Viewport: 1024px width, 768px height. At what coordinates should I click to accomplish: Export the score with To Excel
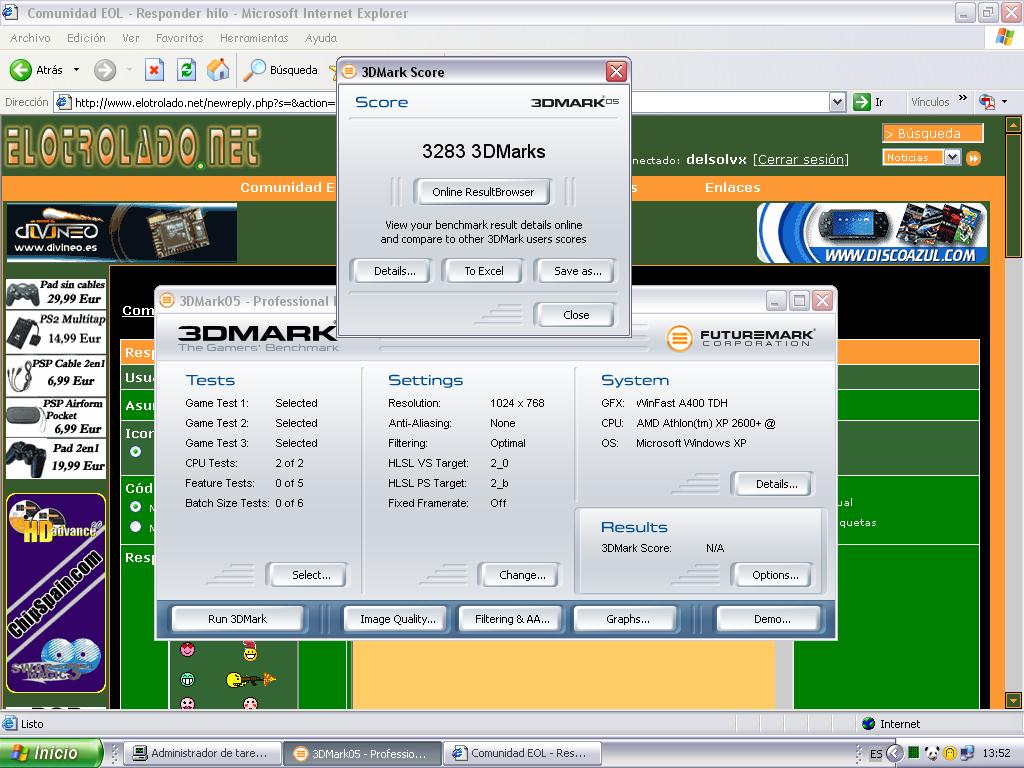pyautogui.click(x=484, y=271)
